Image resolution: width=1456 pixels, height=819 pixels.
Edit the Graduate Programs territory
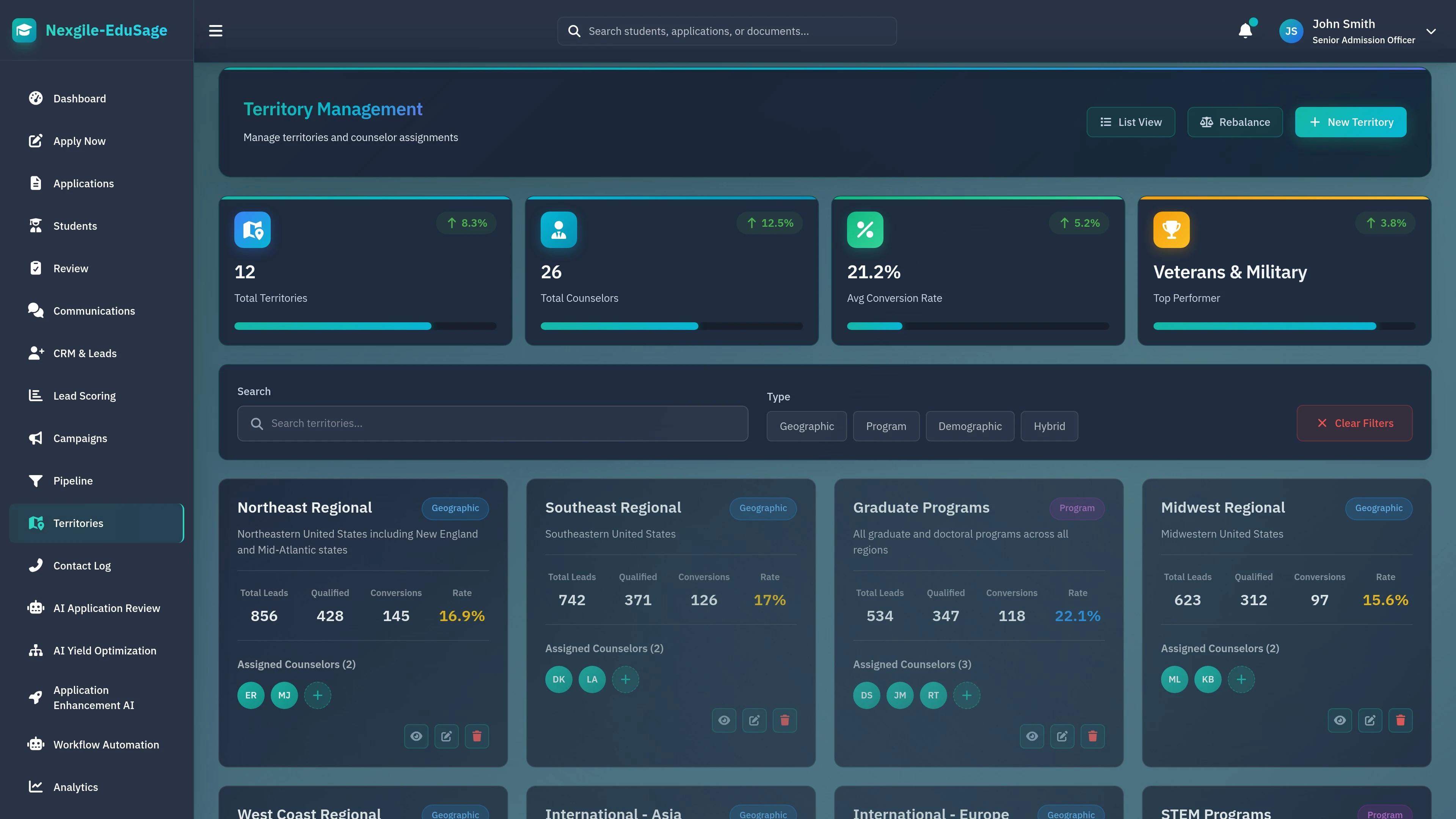pyautogui.click(x=1062, y=736)
